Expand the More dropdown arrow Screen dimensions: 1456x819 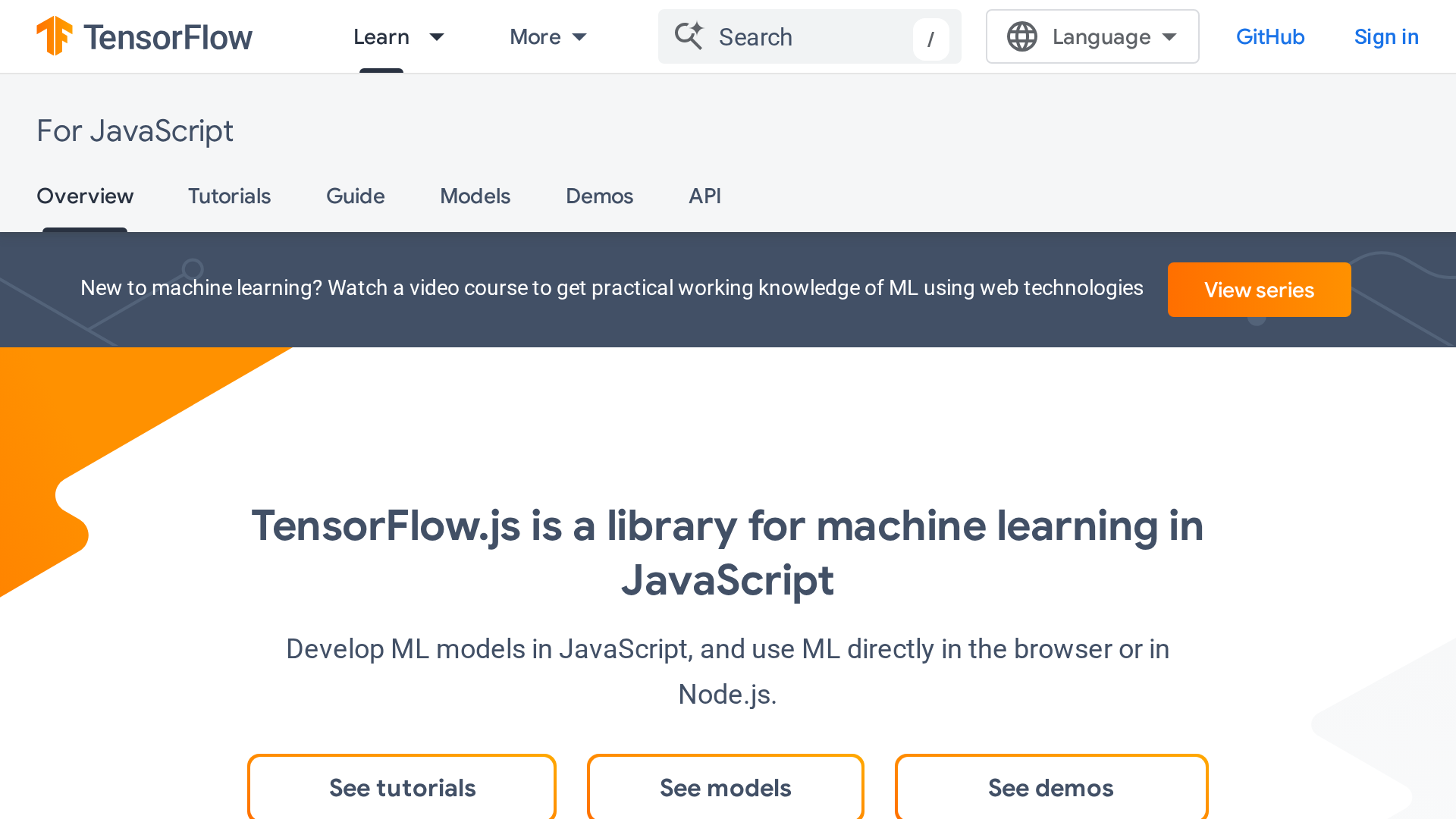coord(579,37)
